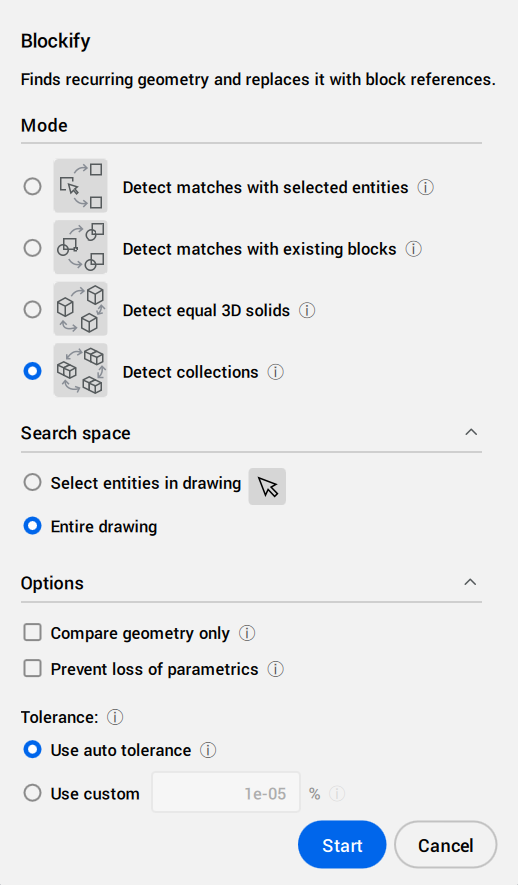This screenshot has height=885, width=518.
Task: Click the existing blocks mode illustration icon
Action: (x=81, y=247)
